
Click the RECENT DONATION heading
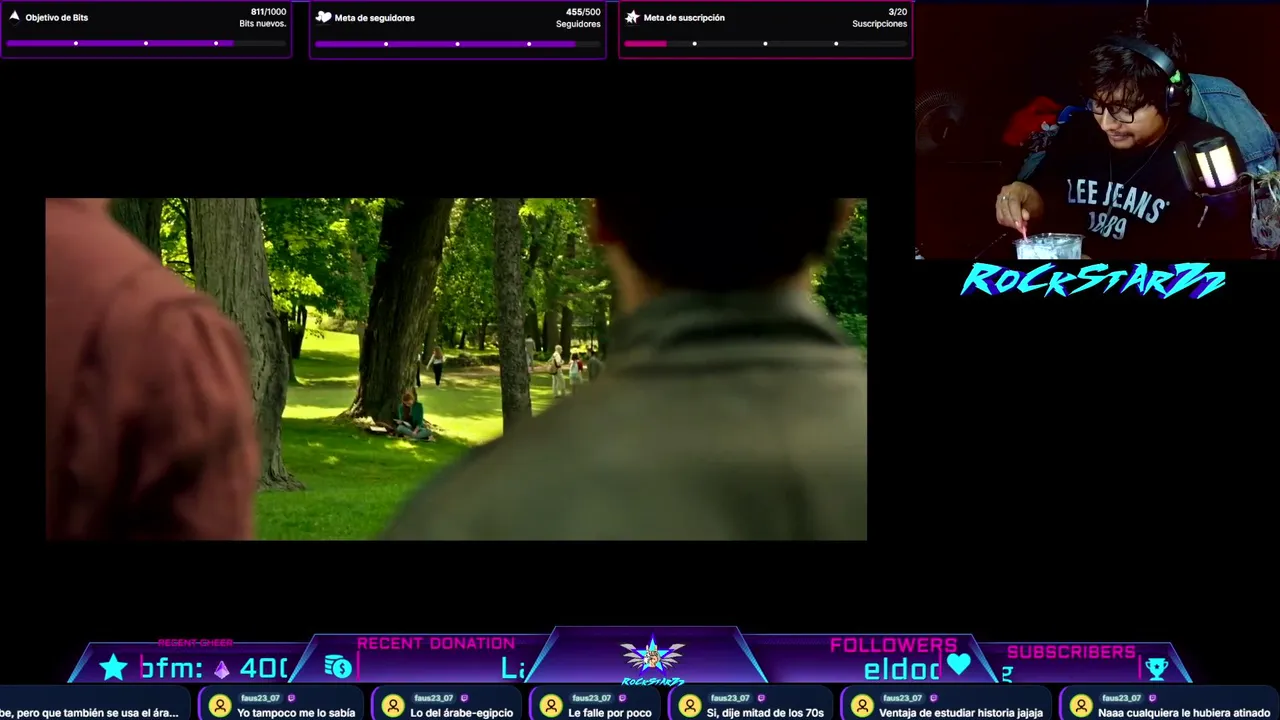(x=436, y=644)
